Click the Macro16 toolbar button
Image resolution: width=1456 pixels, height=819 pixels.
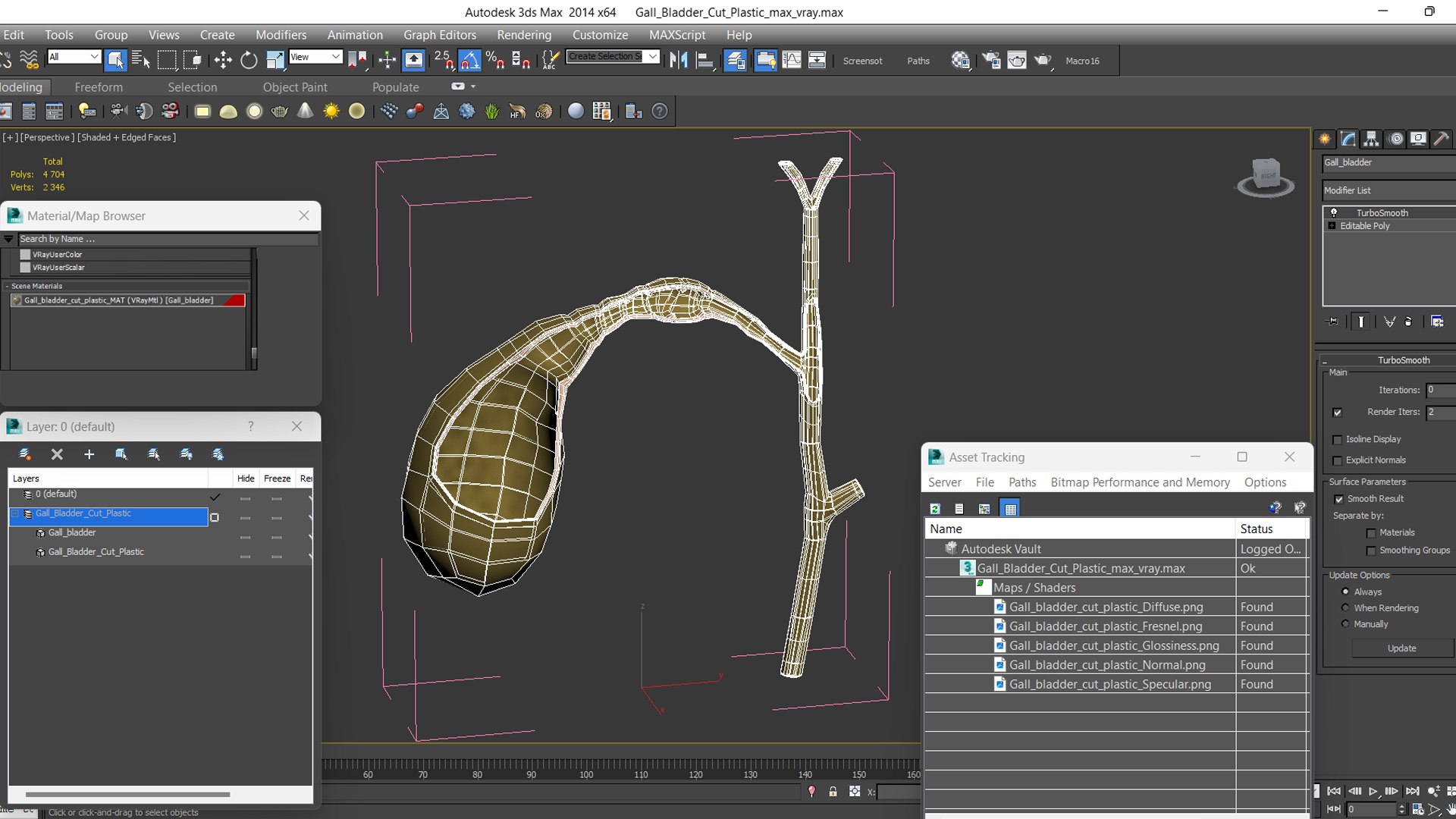coord(1082,61)
